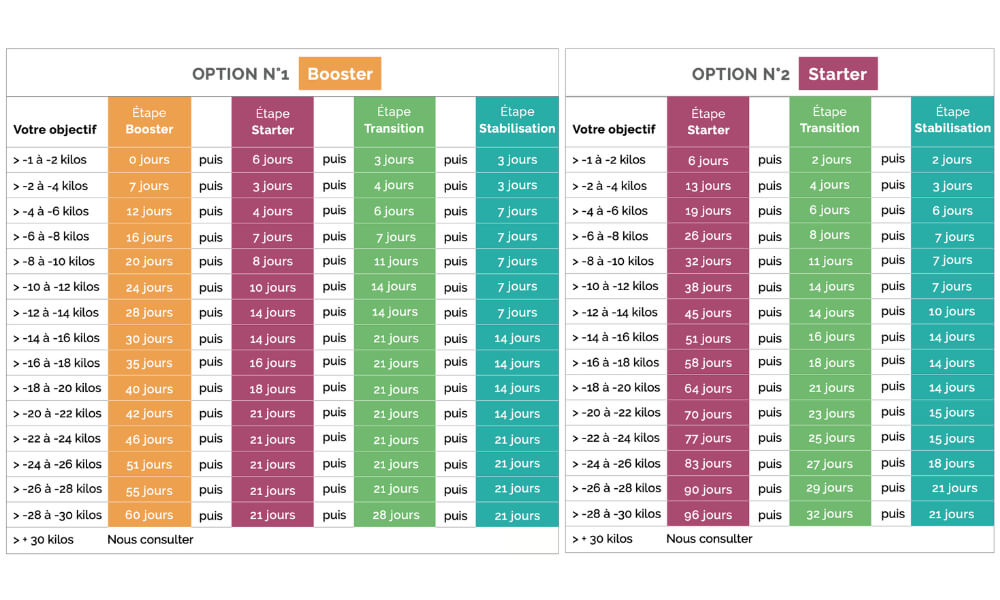Click 'Nous consulter' in the Option N°1 table
The width and height of the screenshot is (1000, 600).
pyautogui.click(x=150, y=540)
